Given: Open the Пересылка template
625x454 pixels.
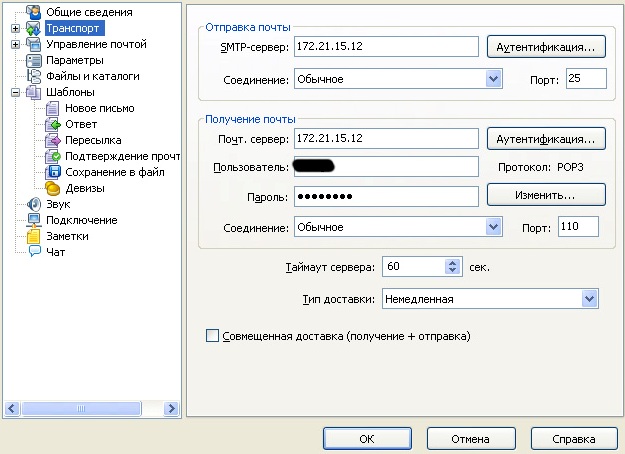Looking at the screenshot, I should 93,140.
